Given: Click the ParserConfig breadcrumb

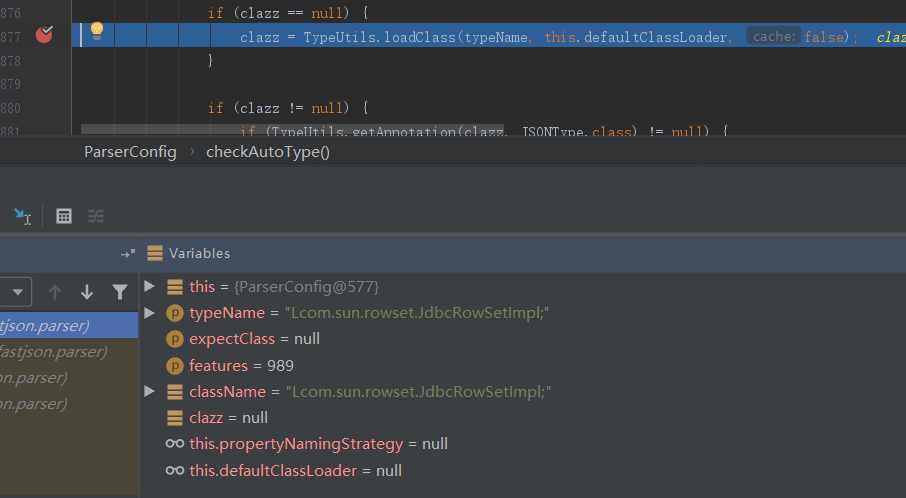Looking at the screenshot, I should [x=130, y=152].
